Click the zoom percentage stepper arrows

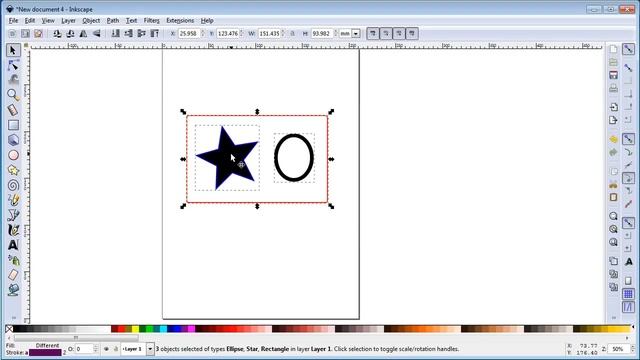(633, 349)
